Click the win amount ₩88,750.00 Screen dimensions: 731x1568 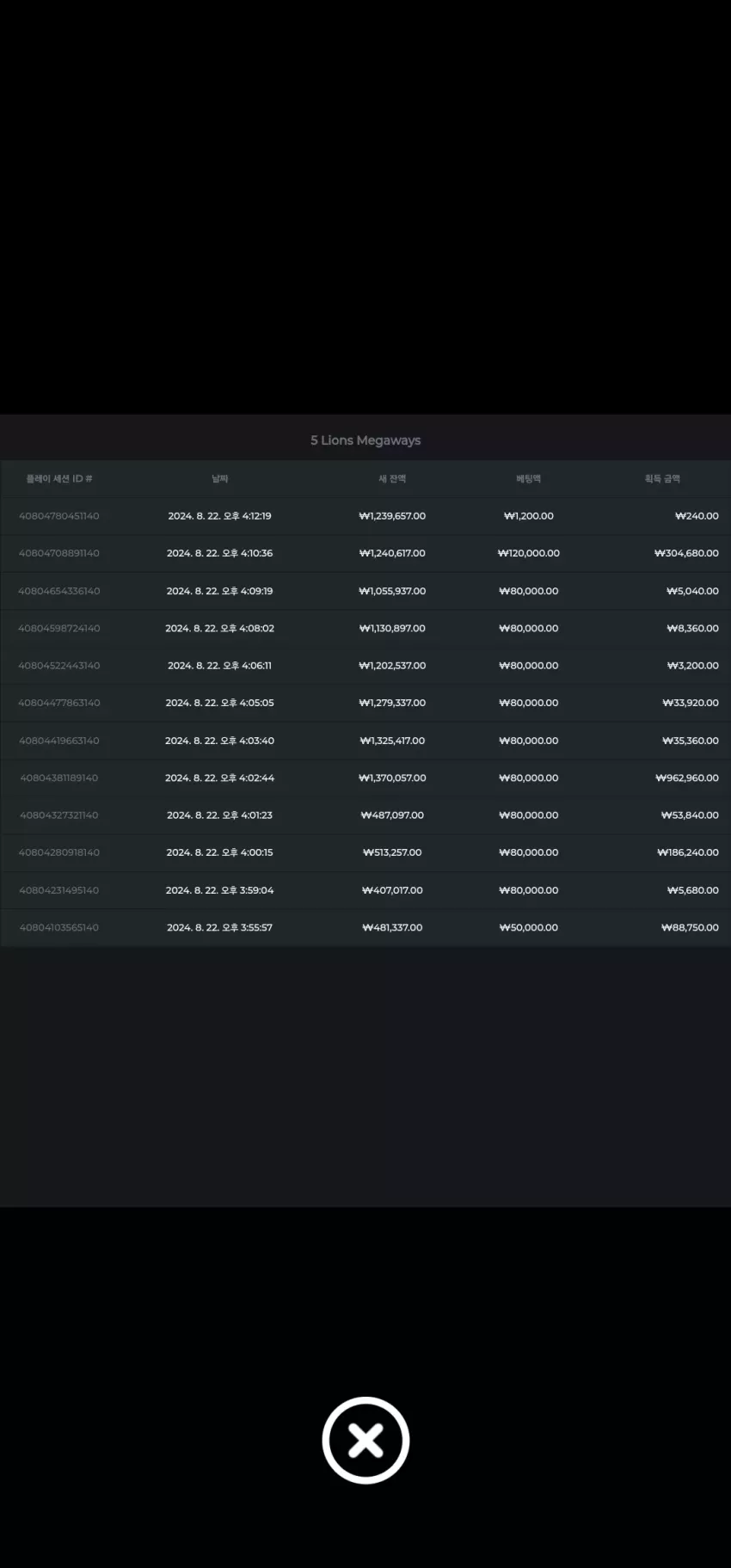click(690, 927)
